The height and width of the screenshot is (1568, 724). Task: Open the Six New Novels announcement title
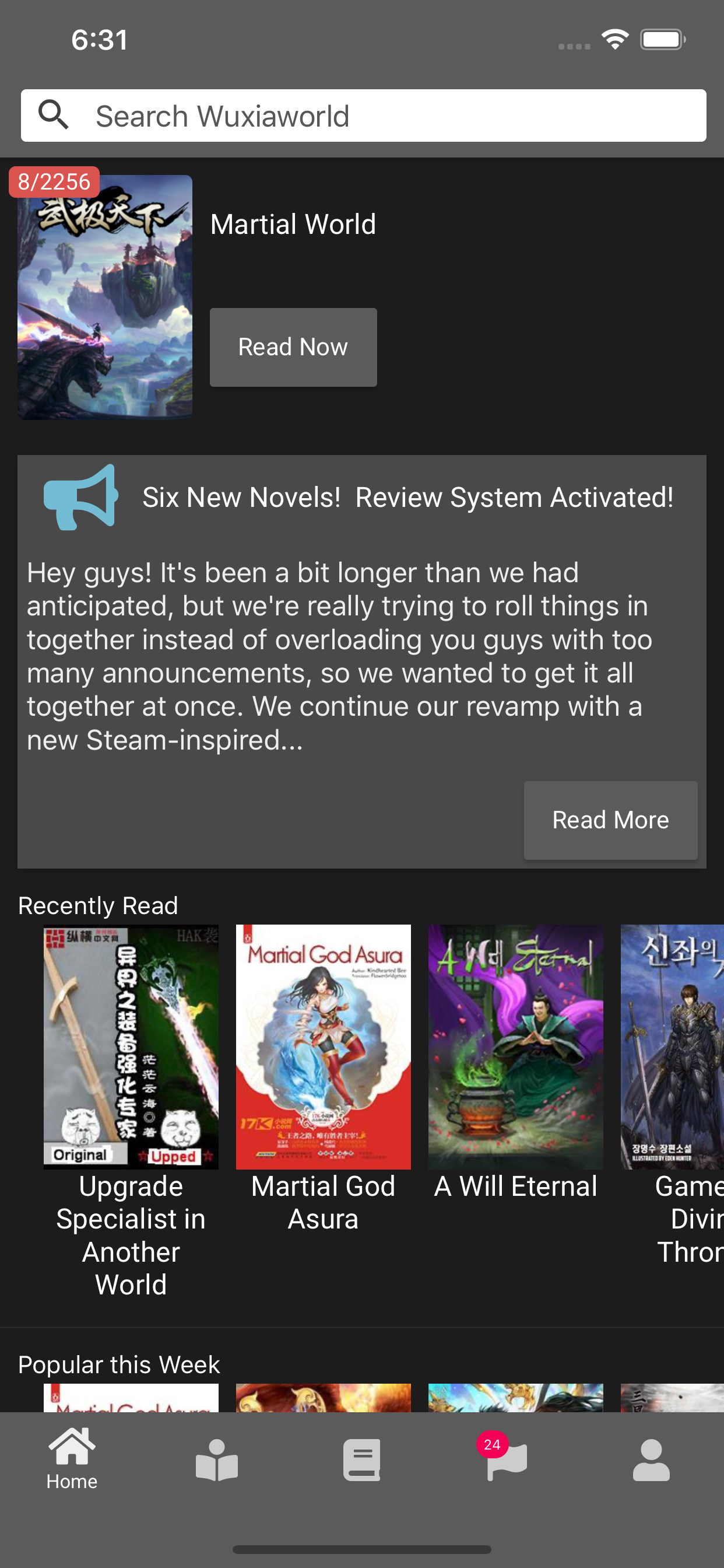(407, 498)
